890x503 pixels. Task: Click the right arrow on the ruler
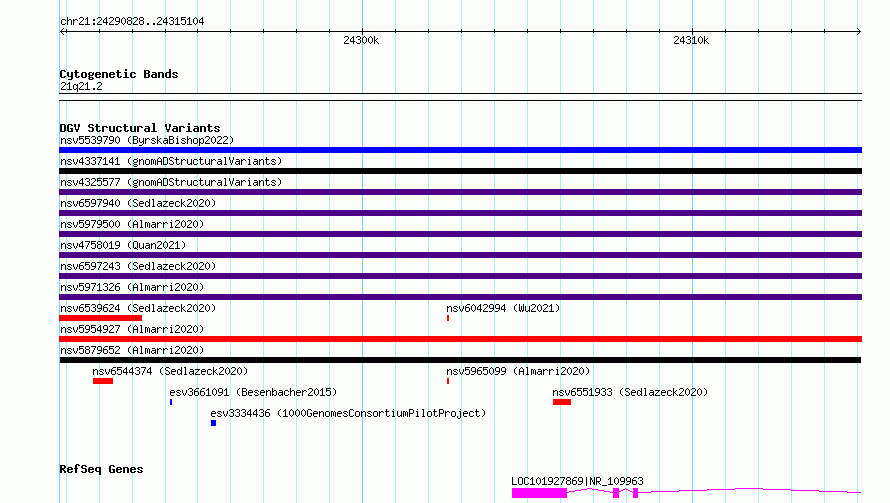(858, 32)
